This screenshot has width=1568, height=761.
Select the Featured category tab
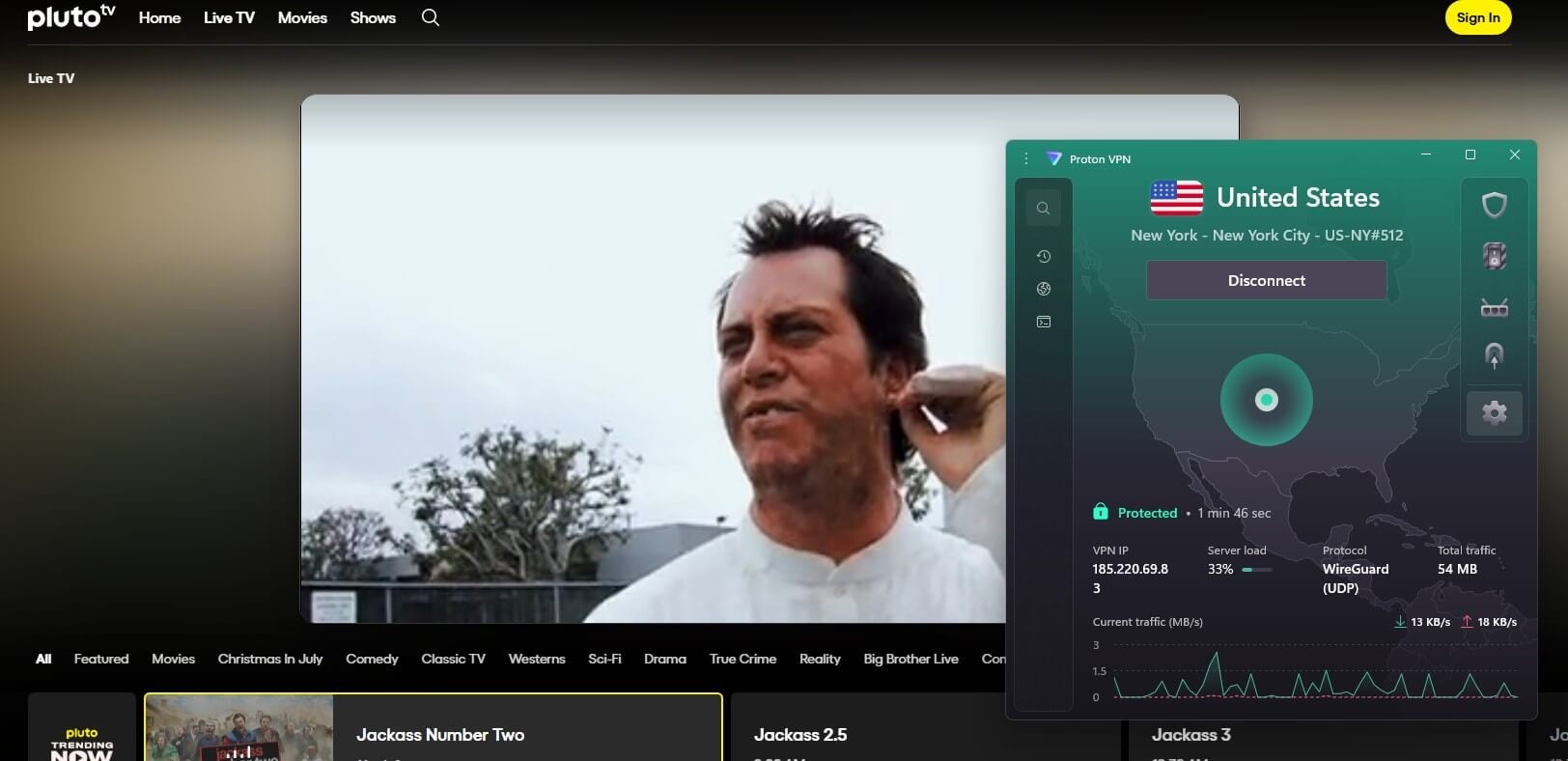[x=101, y=659]
